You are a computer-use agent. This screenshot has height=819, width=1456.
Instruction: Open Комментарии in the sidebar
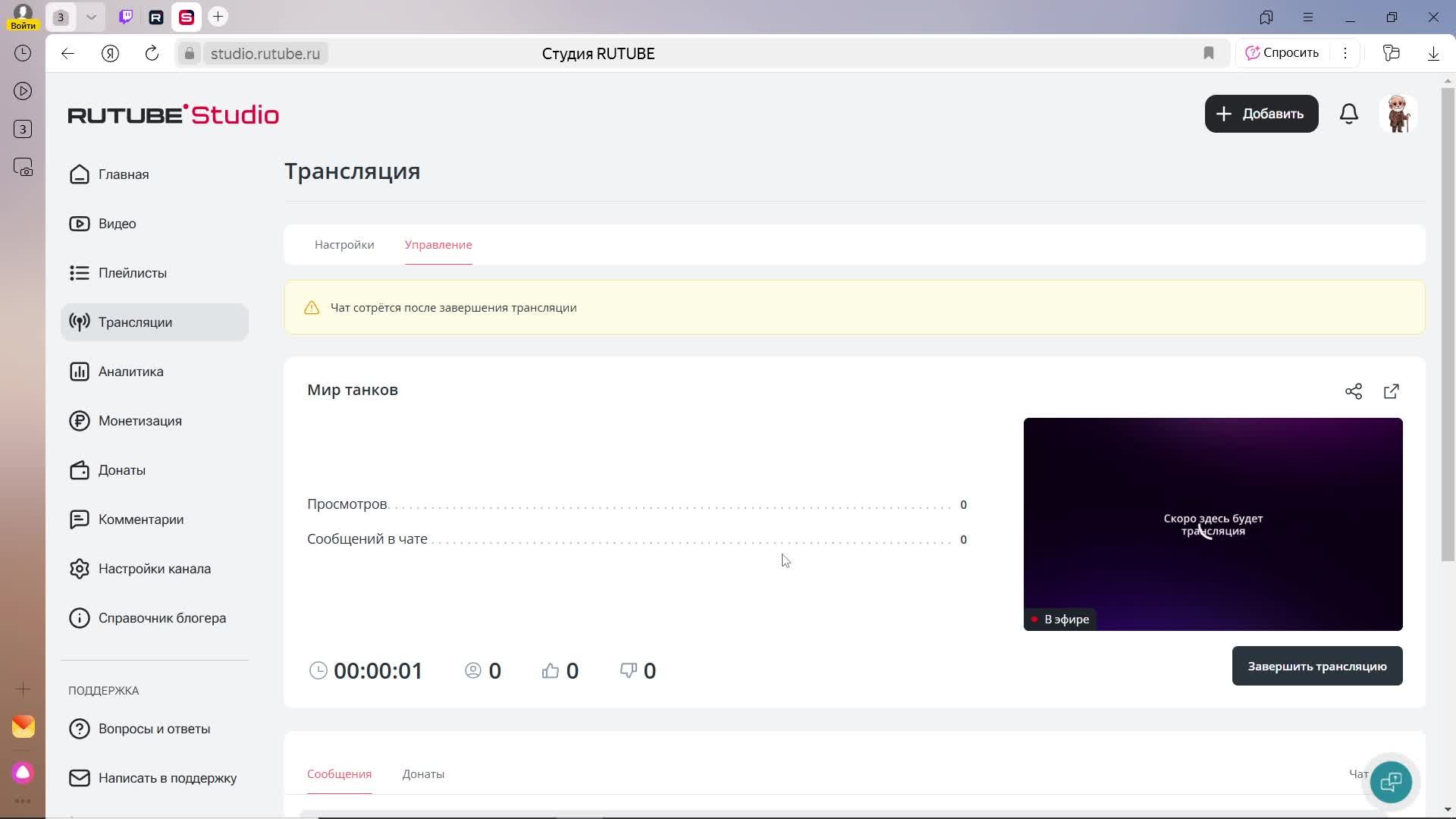155,519
